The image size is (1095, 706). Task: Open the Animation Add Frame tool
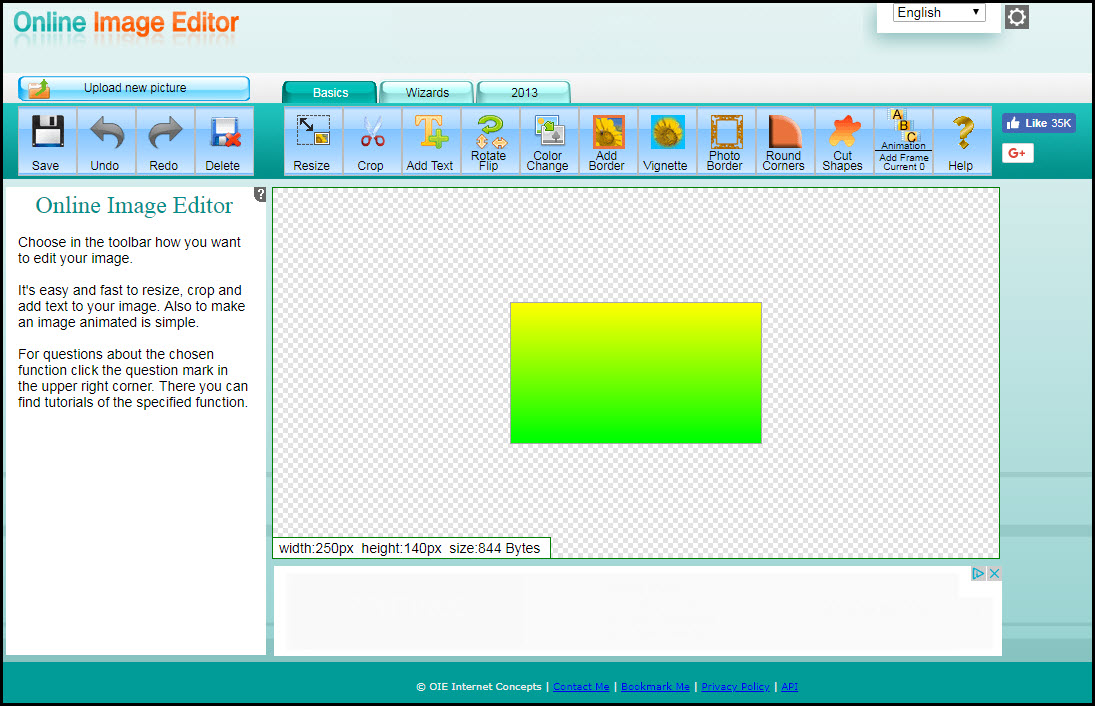(x=902, y=140)
